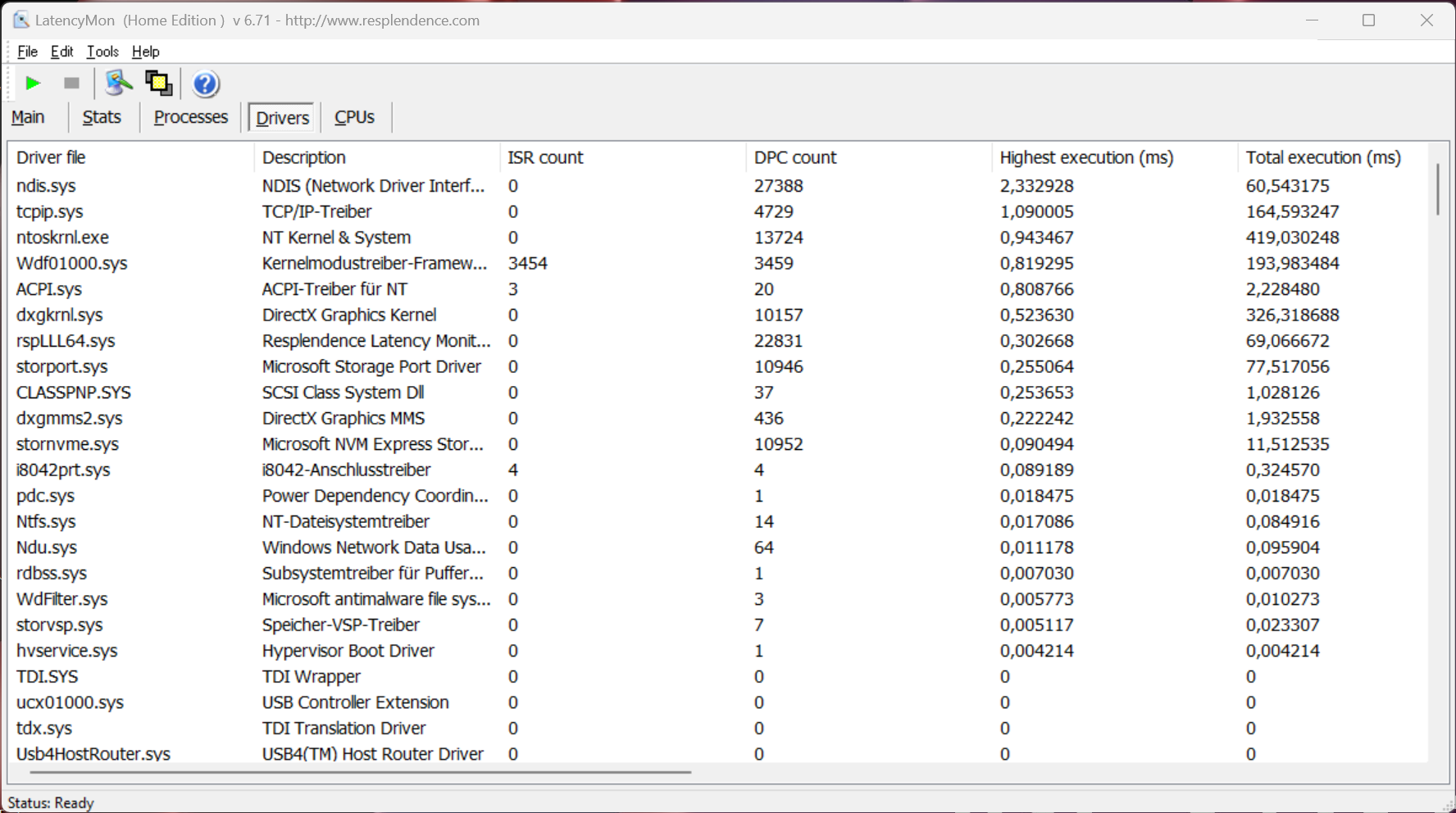Select the i8042prt.sys row
1456x813 pixels.
click(x=718, y=470)
